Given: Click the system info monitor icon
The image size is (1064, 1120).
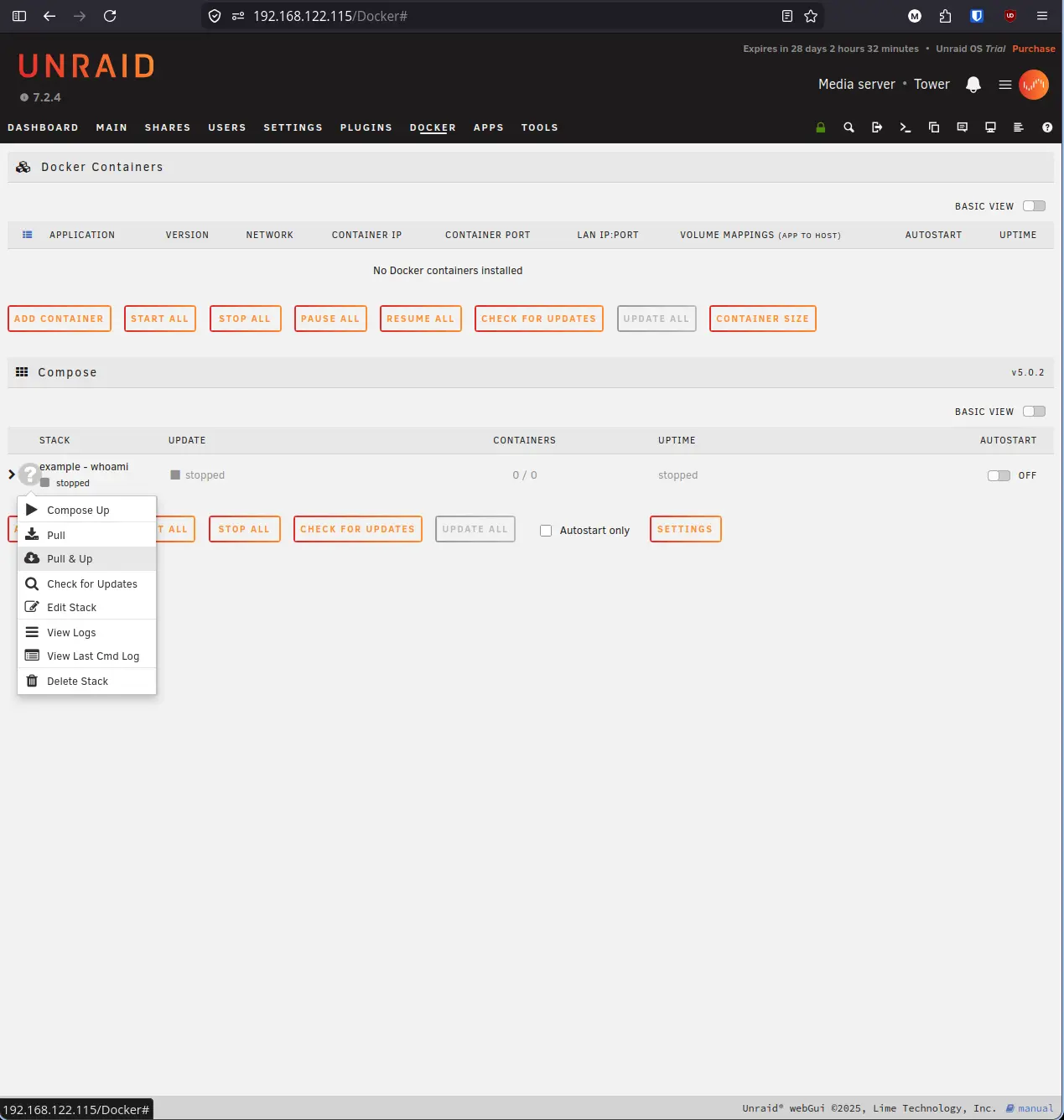Looking at the screenshot, I should pyautogui.click(x=990, y=127).
